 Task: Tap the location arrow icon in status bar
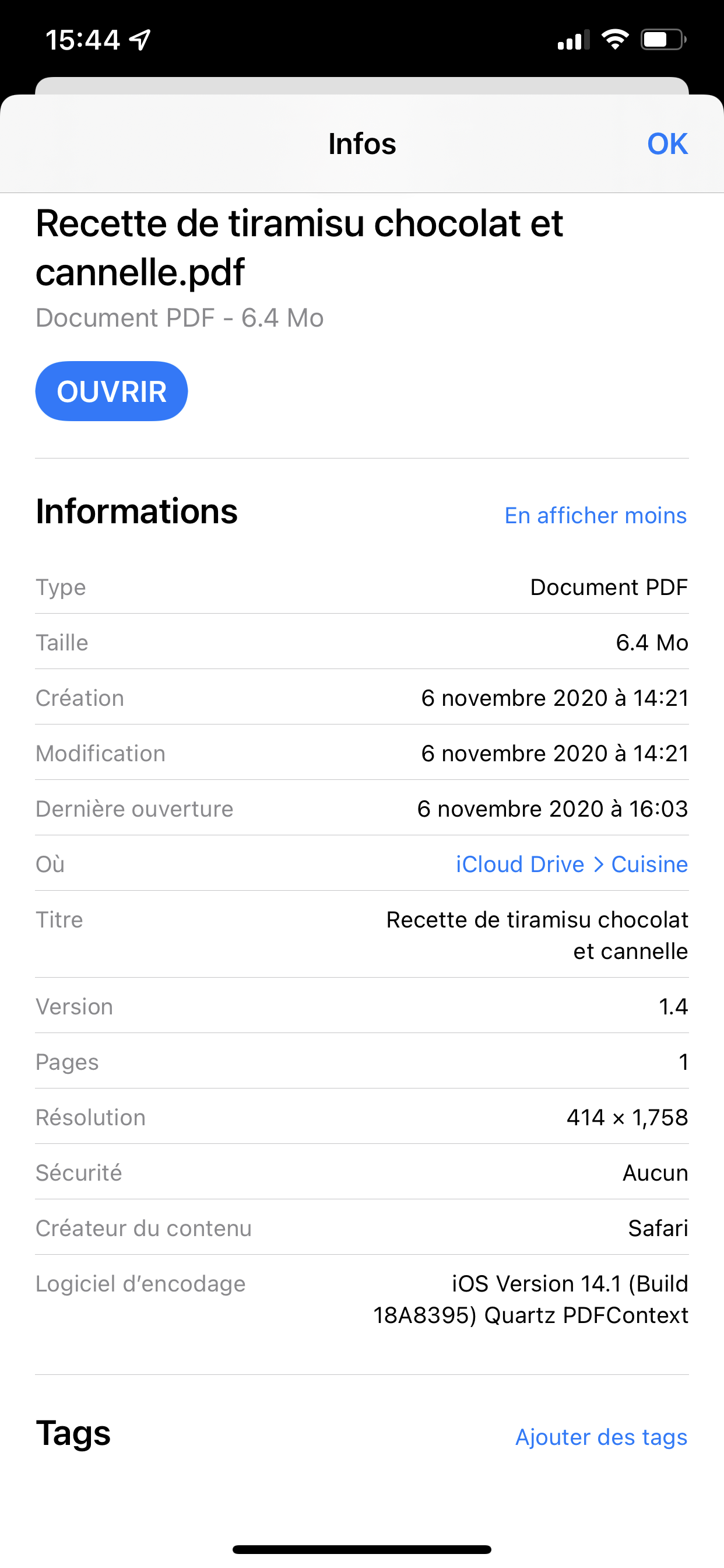click(140, 41)
